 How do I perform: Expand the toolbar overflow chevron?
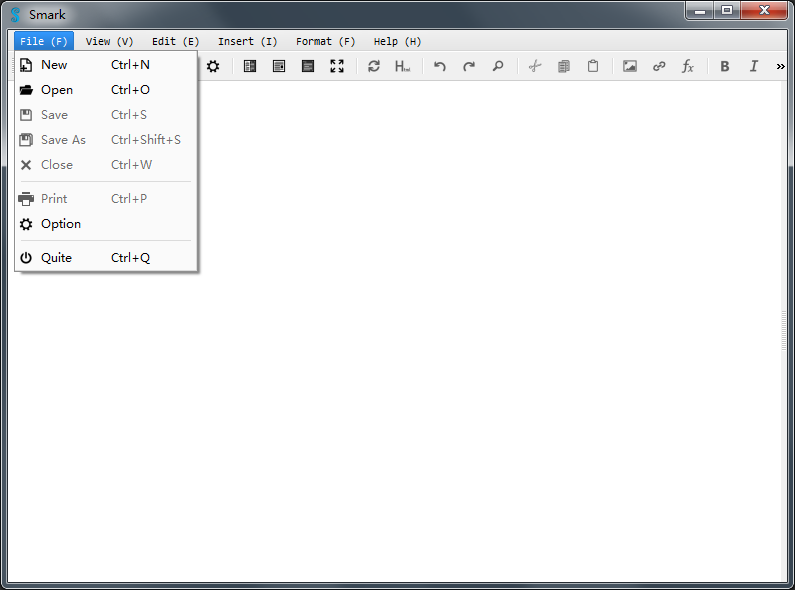[x=780, y=66]
